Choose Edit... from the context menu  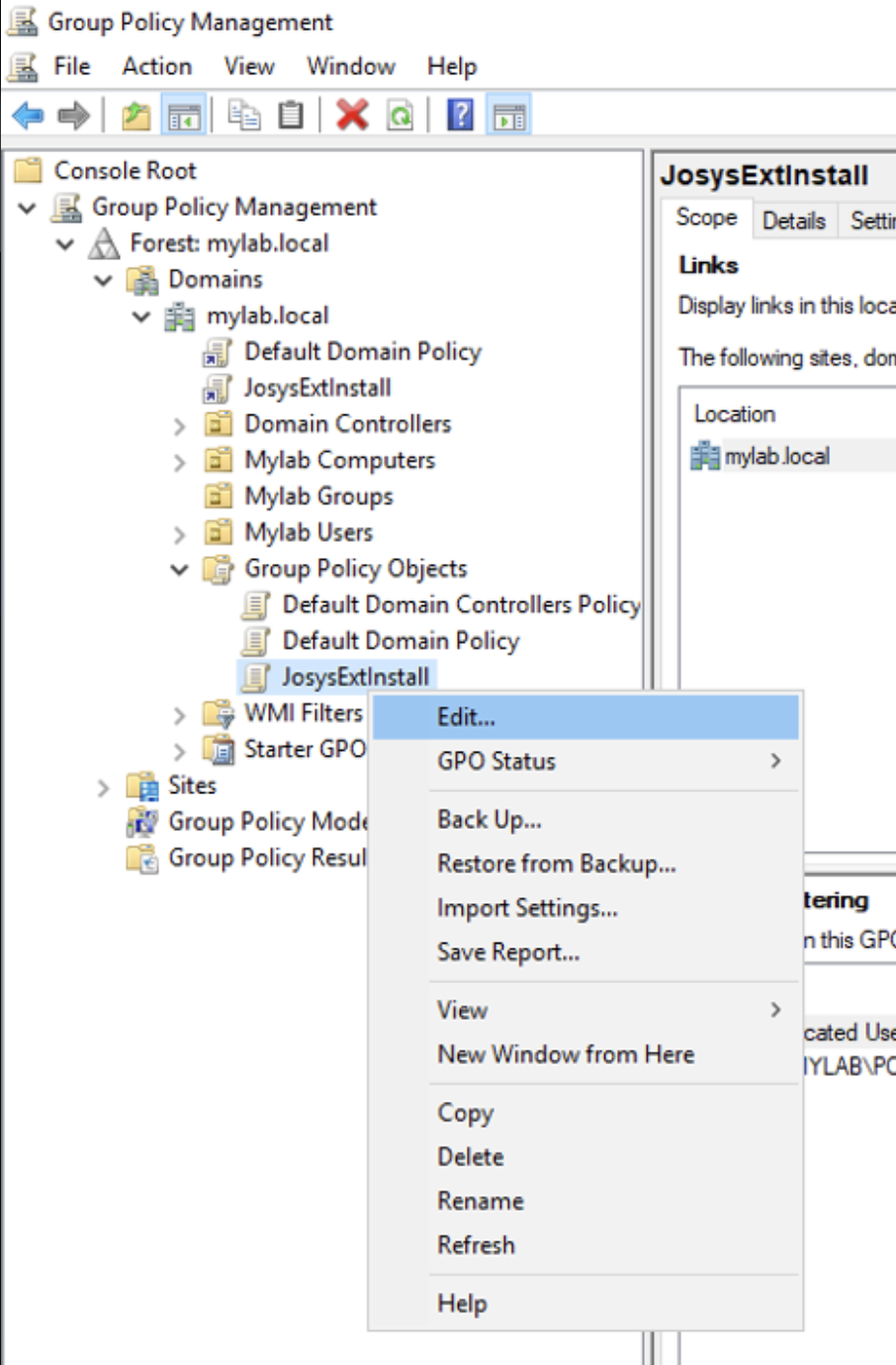(x=466, y=717)
